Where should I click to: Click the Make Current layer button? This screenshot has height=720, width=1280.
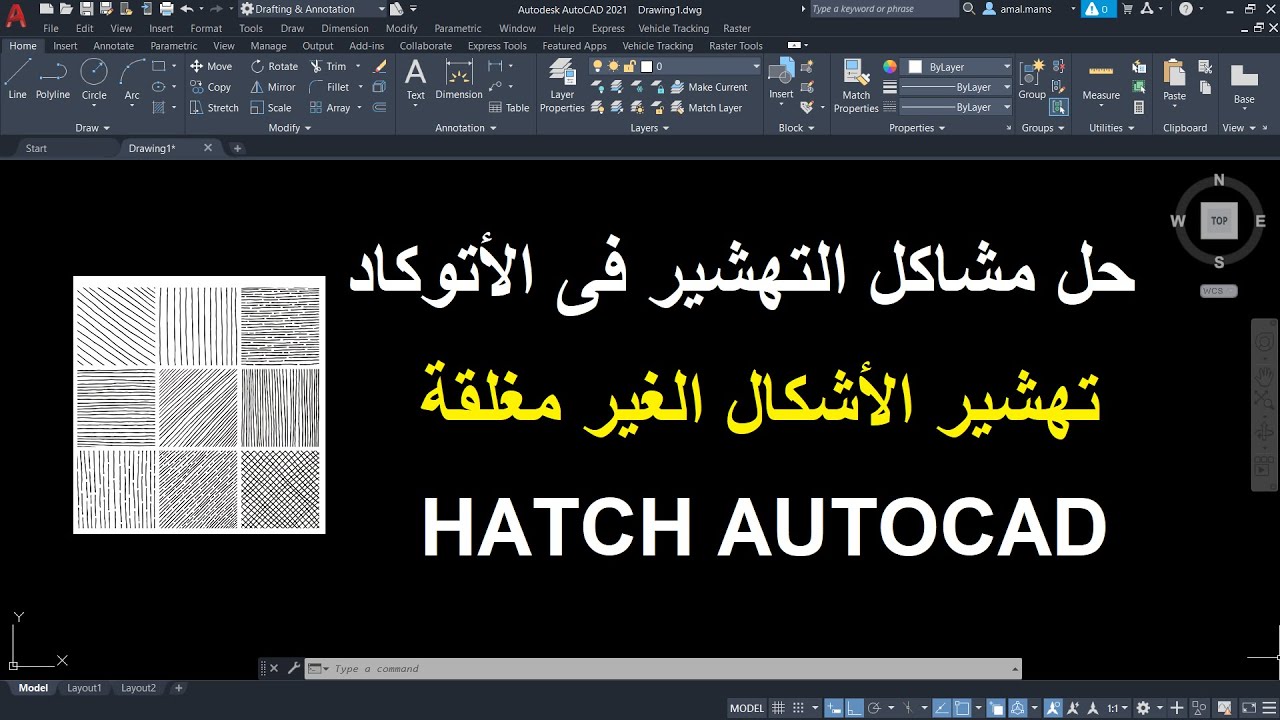click(708, 87)
